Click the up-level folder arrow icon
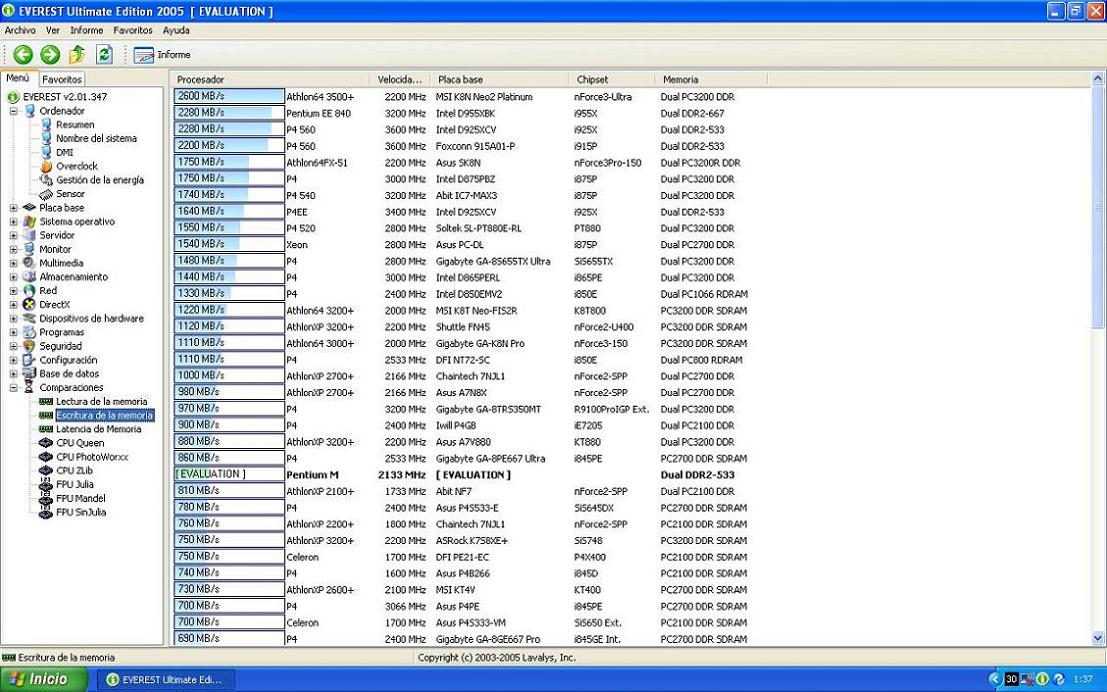The width and height of the screenshot is (1107, 692). (x=77, y=54)
